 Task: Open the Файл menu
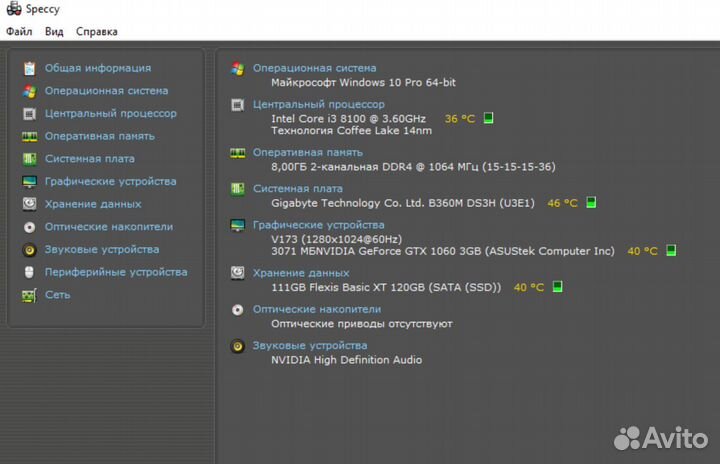19,31
